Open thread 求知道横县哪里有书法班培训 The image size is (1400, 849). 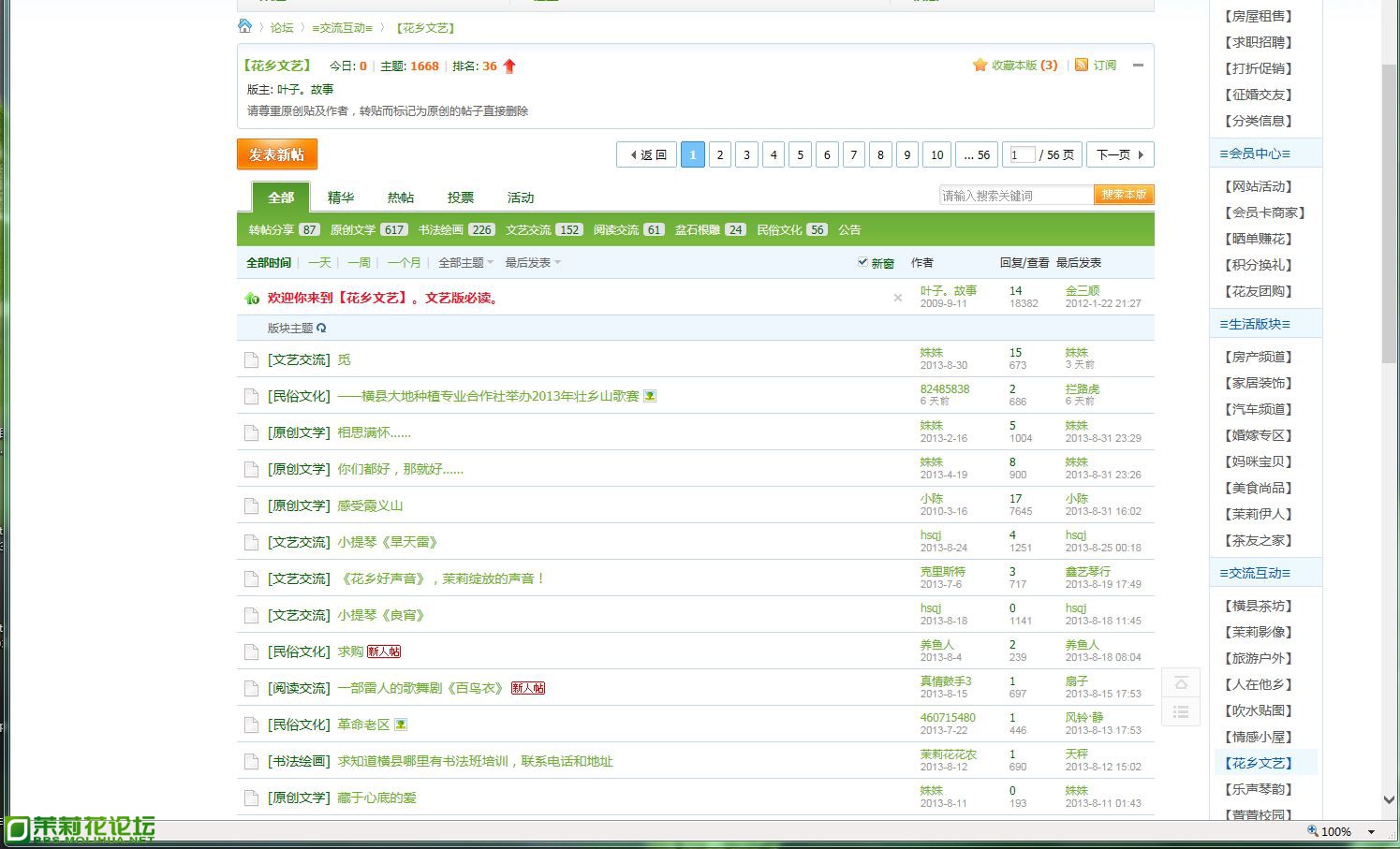[475, 762]
